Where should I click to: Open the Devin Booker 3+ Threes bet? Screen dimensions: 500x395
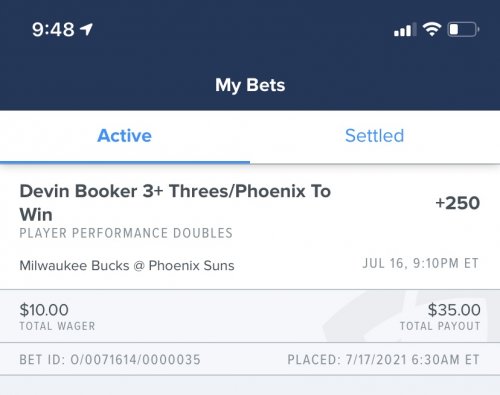175,203
